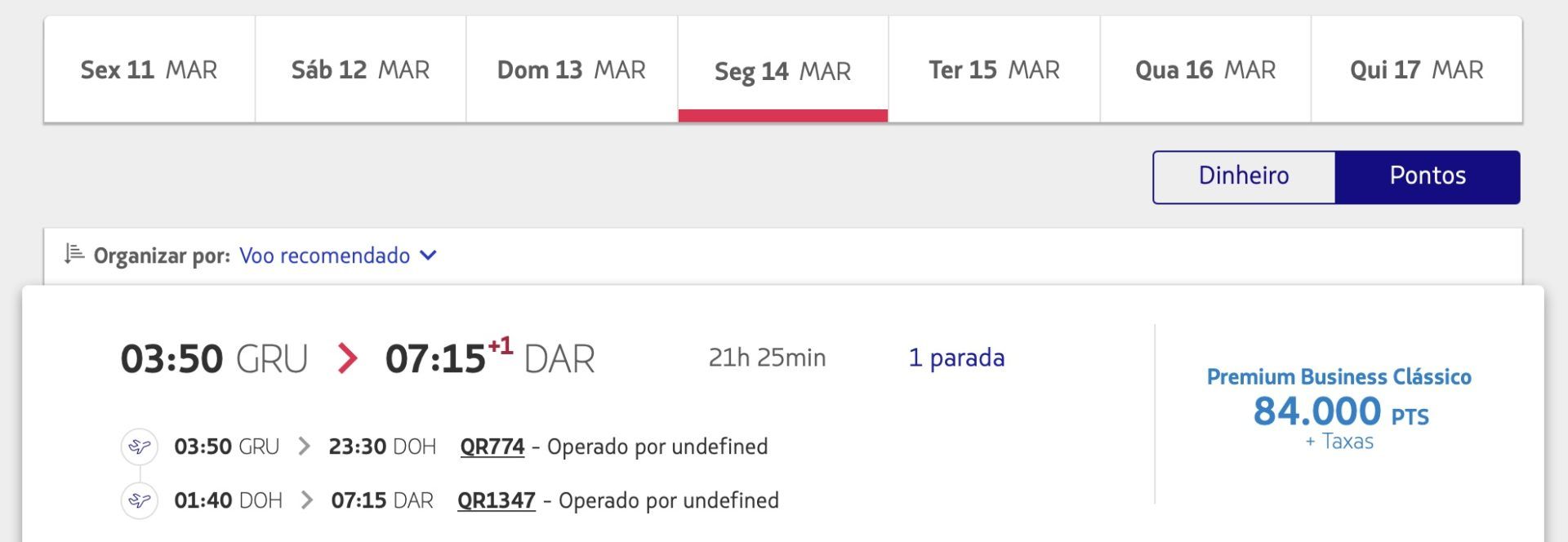Viewport: 1568px width, 542px height.
Task: Select the Qua 16 MAR date tab
Action: coord(1205,69)
